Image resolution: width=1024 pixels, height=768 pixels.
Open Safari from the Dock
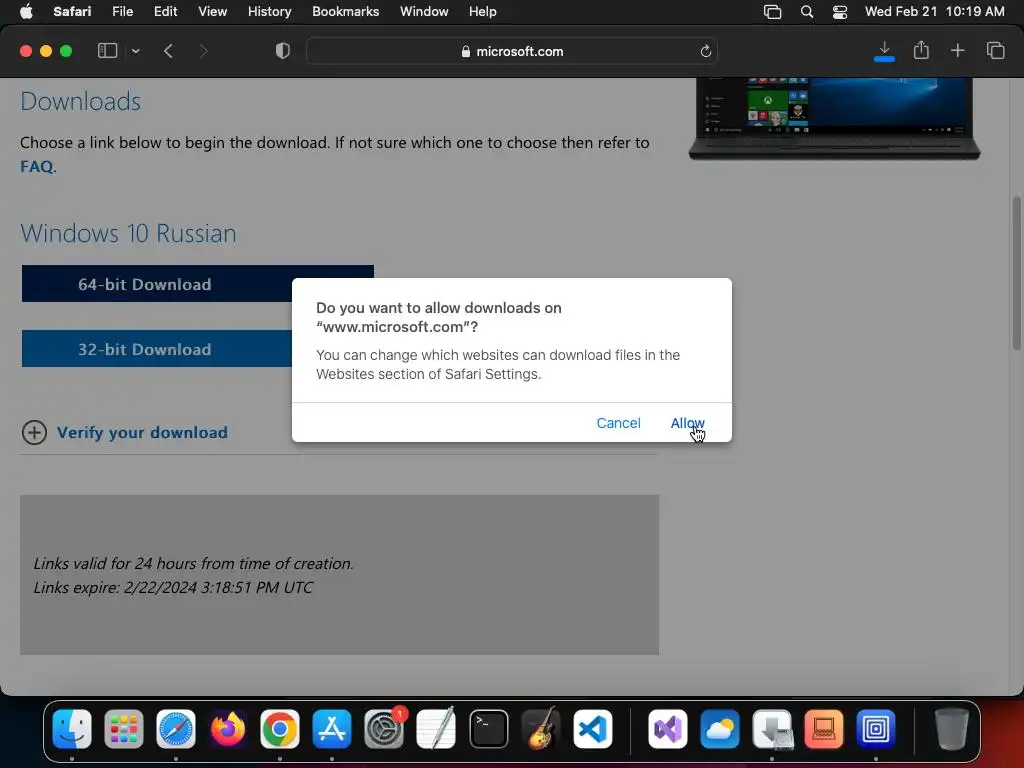coord(176,729)
